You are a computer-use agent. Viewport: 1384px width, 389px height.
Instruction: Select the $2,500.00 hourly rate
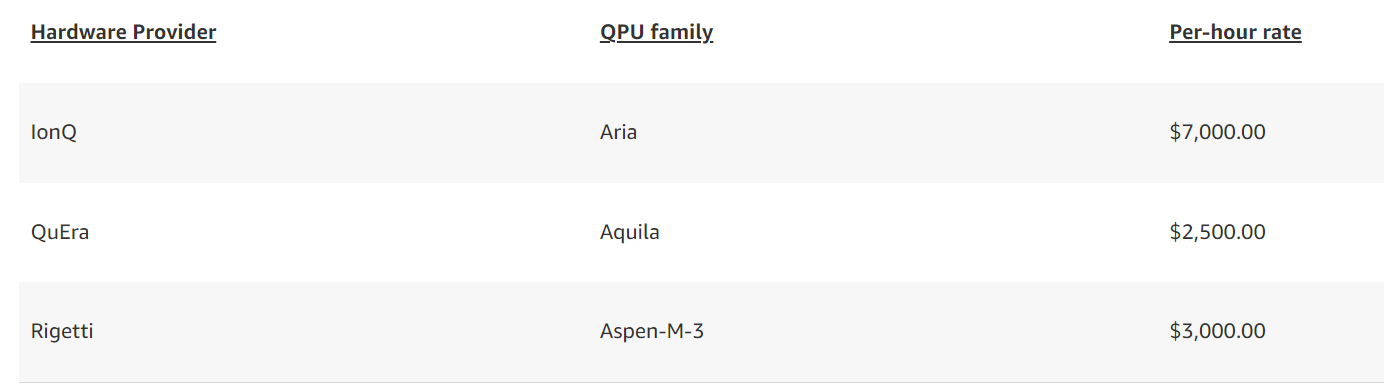[x=1217, y=232]
